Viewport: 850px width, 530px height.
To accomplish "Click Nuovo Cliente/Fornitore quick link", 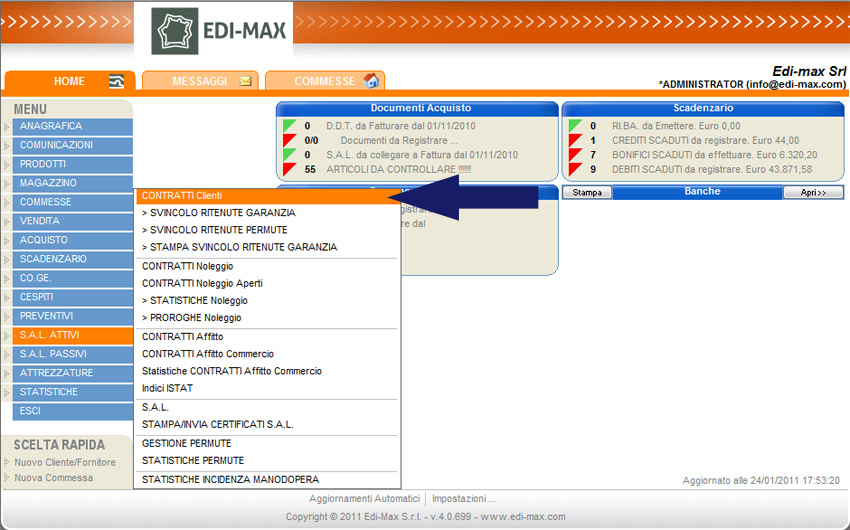I will (x=65, y=462).
